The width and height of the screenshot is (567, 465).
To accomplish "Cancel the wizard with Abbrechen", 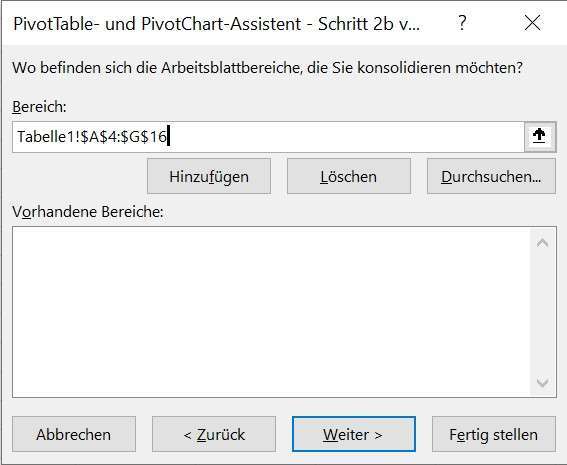I will click(74, 434).
